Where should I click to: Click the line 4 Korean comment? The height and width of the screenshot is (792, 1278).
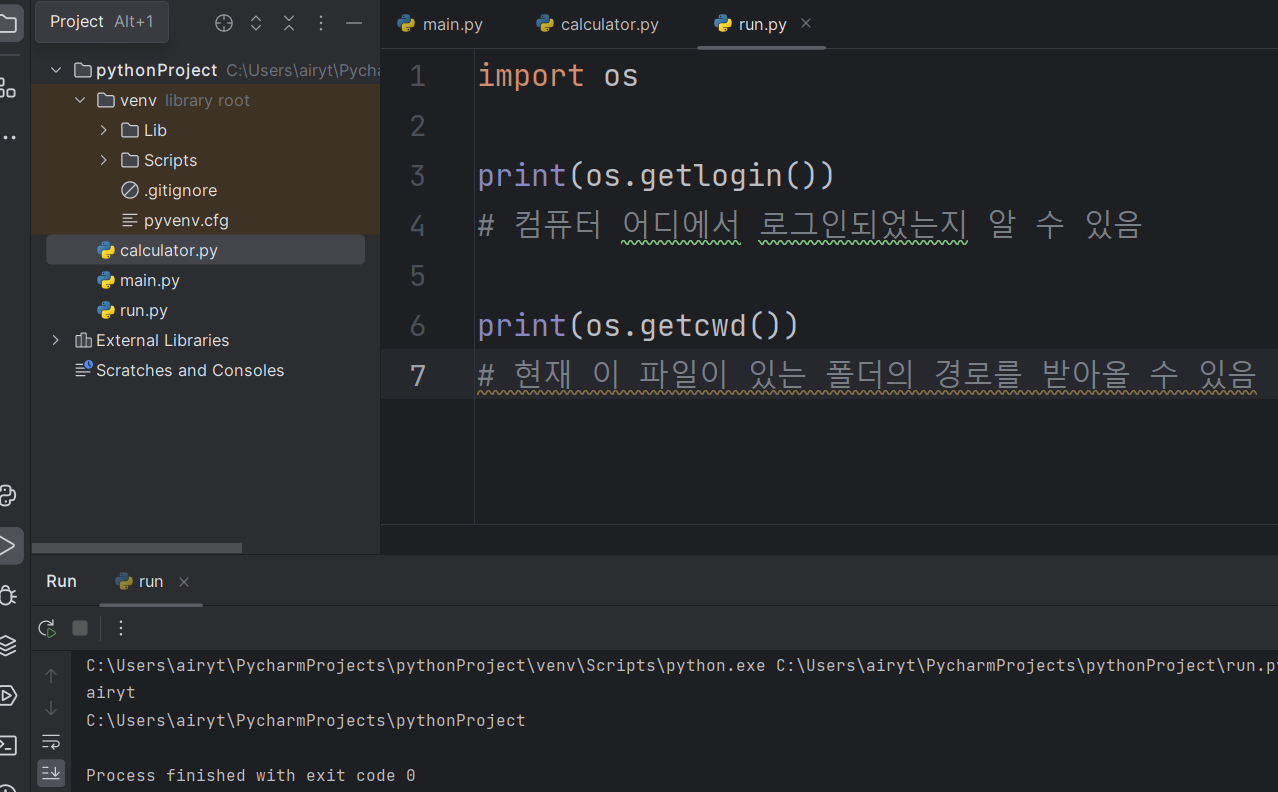click(x=810, y=226)
